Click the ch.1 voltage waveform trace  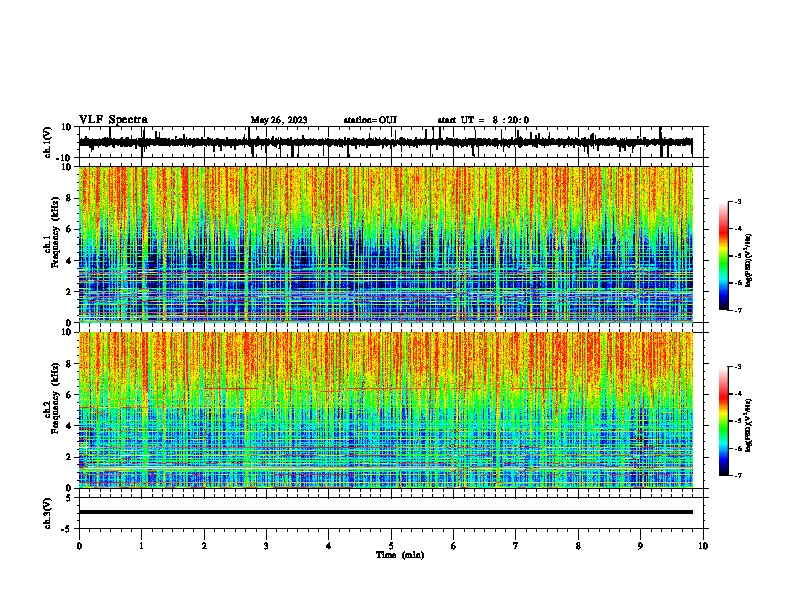click(385, 142)
